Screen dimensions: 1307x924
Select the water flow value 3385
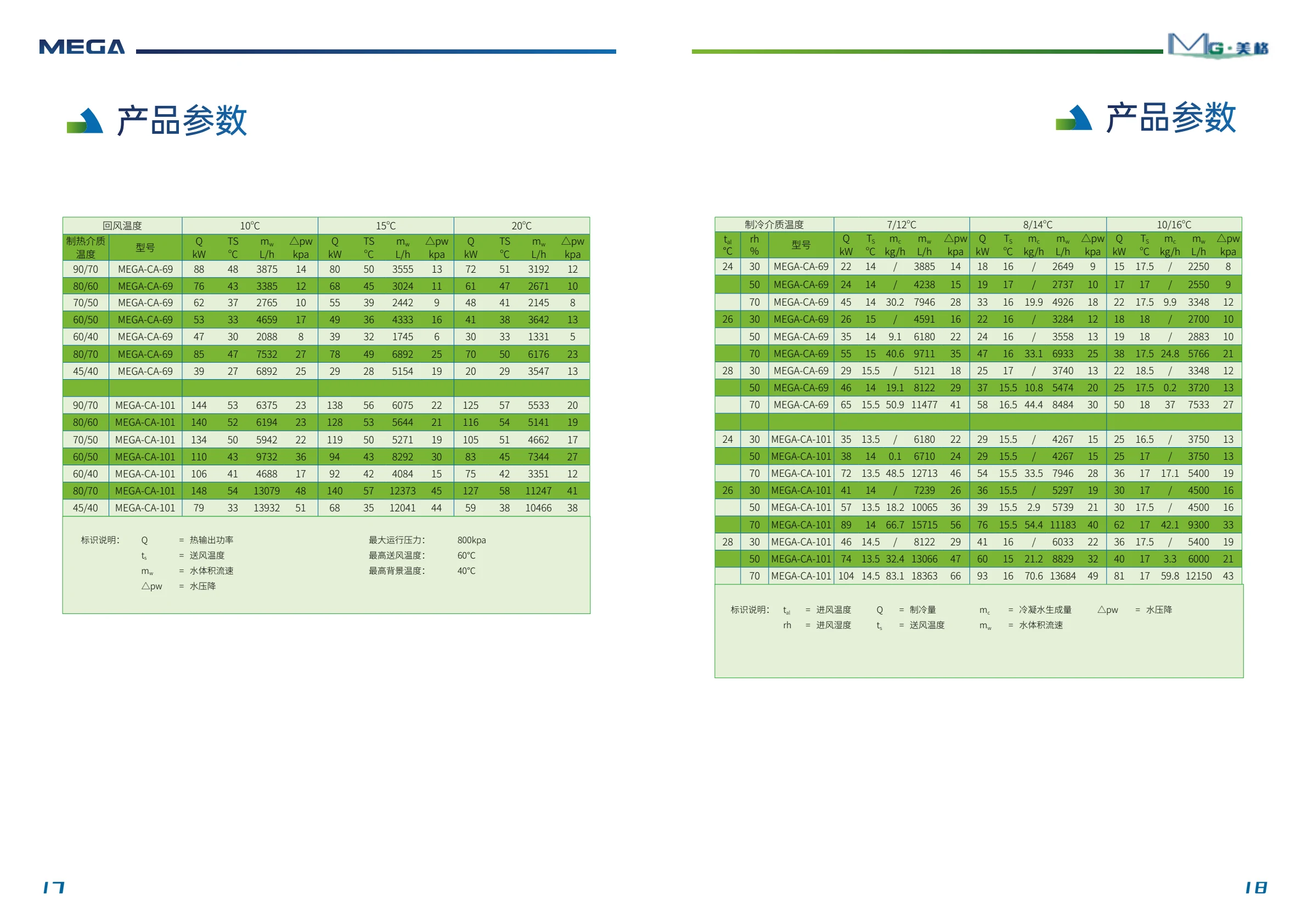click(267, 286)
